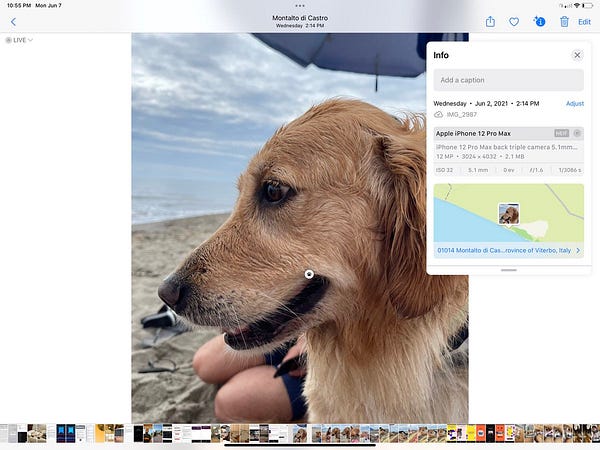
Task: Tap the three-dot multitasking control at top
Action: point(300,5)
